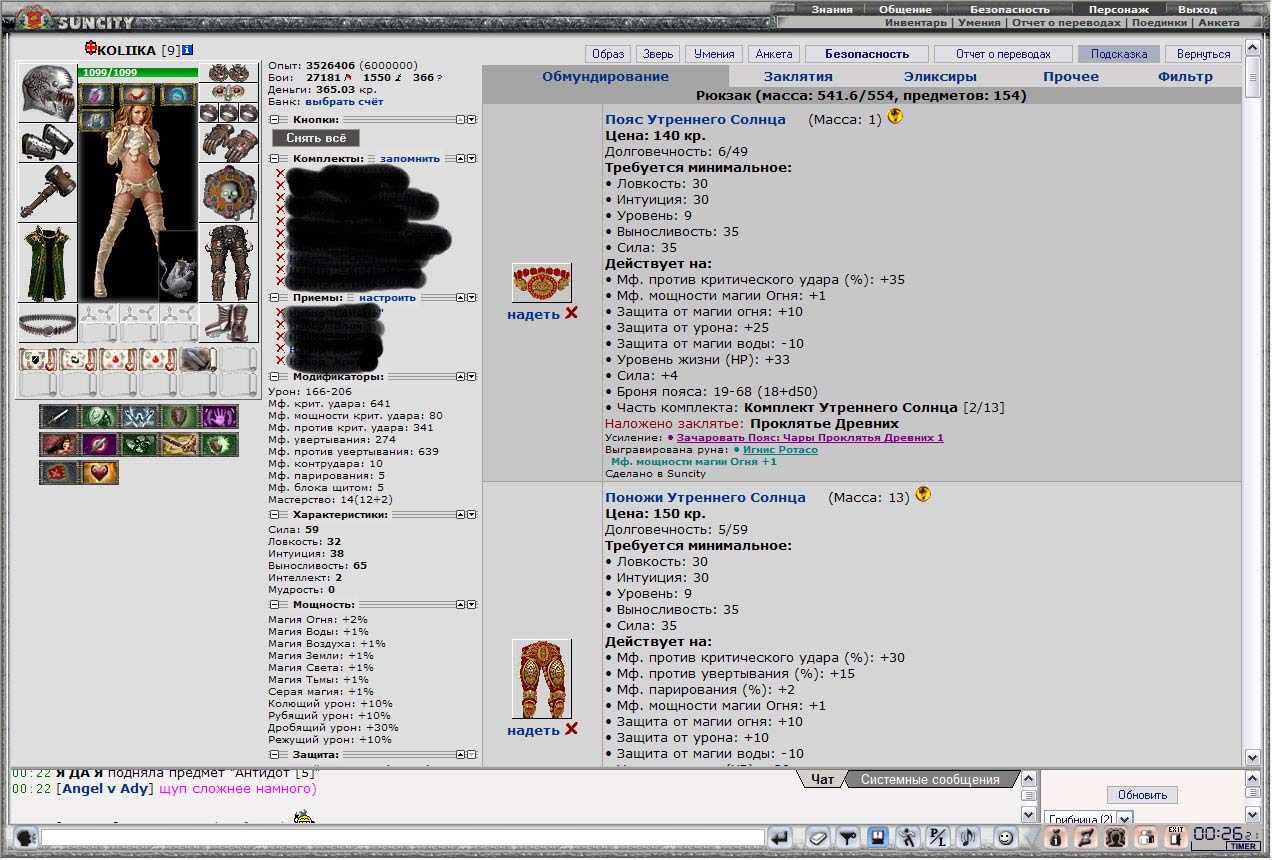Click yellow icon beside belt mass
This screenshot has height=860, width=1272.
point(895,116)
